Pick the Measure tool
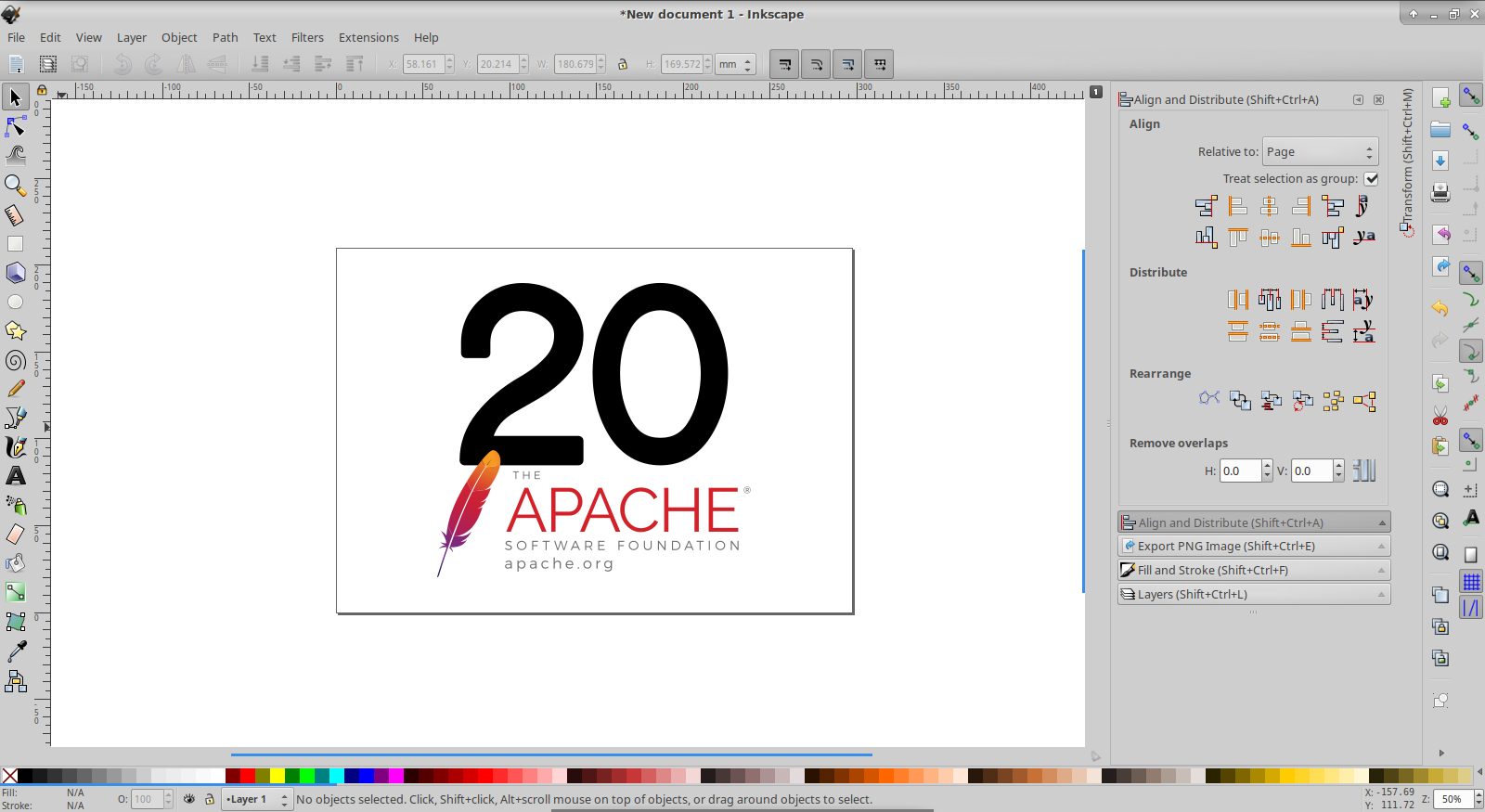This screenshot has width=1485, height=812. 16,215
